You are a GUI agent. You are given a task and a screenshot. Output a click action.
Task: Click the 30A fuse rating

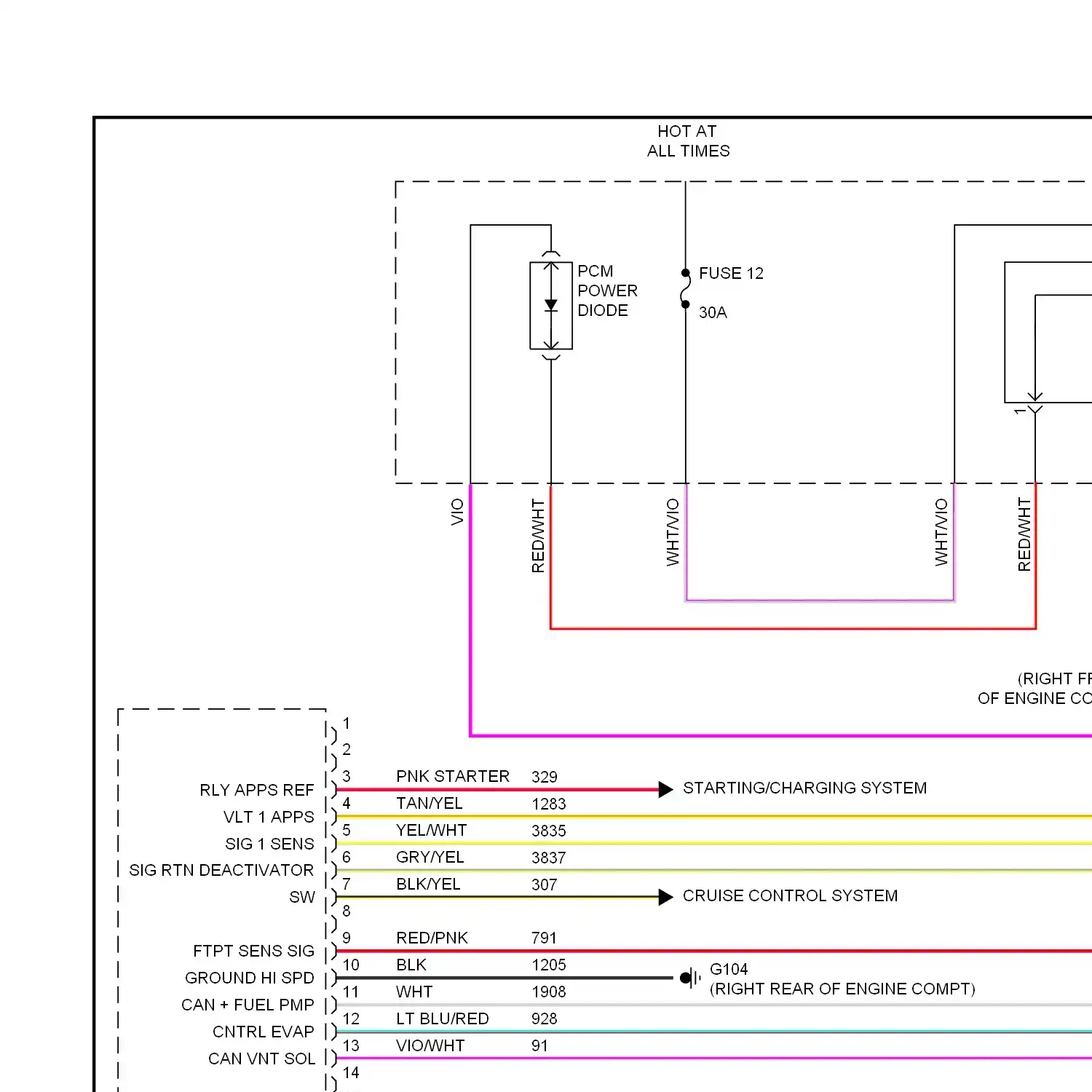coord(713,312)
